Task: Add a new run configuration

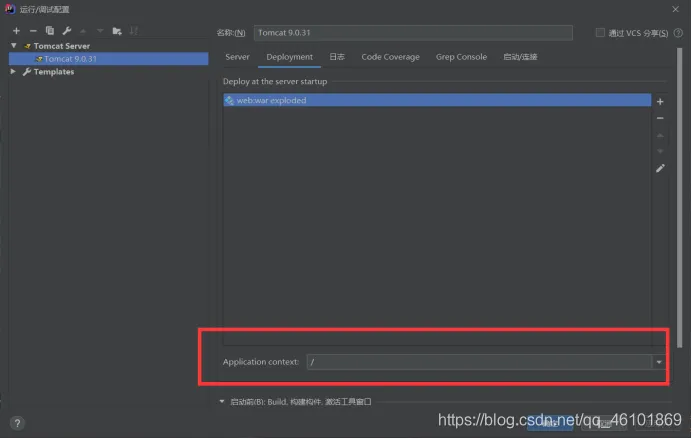Action: click(16, 31)
